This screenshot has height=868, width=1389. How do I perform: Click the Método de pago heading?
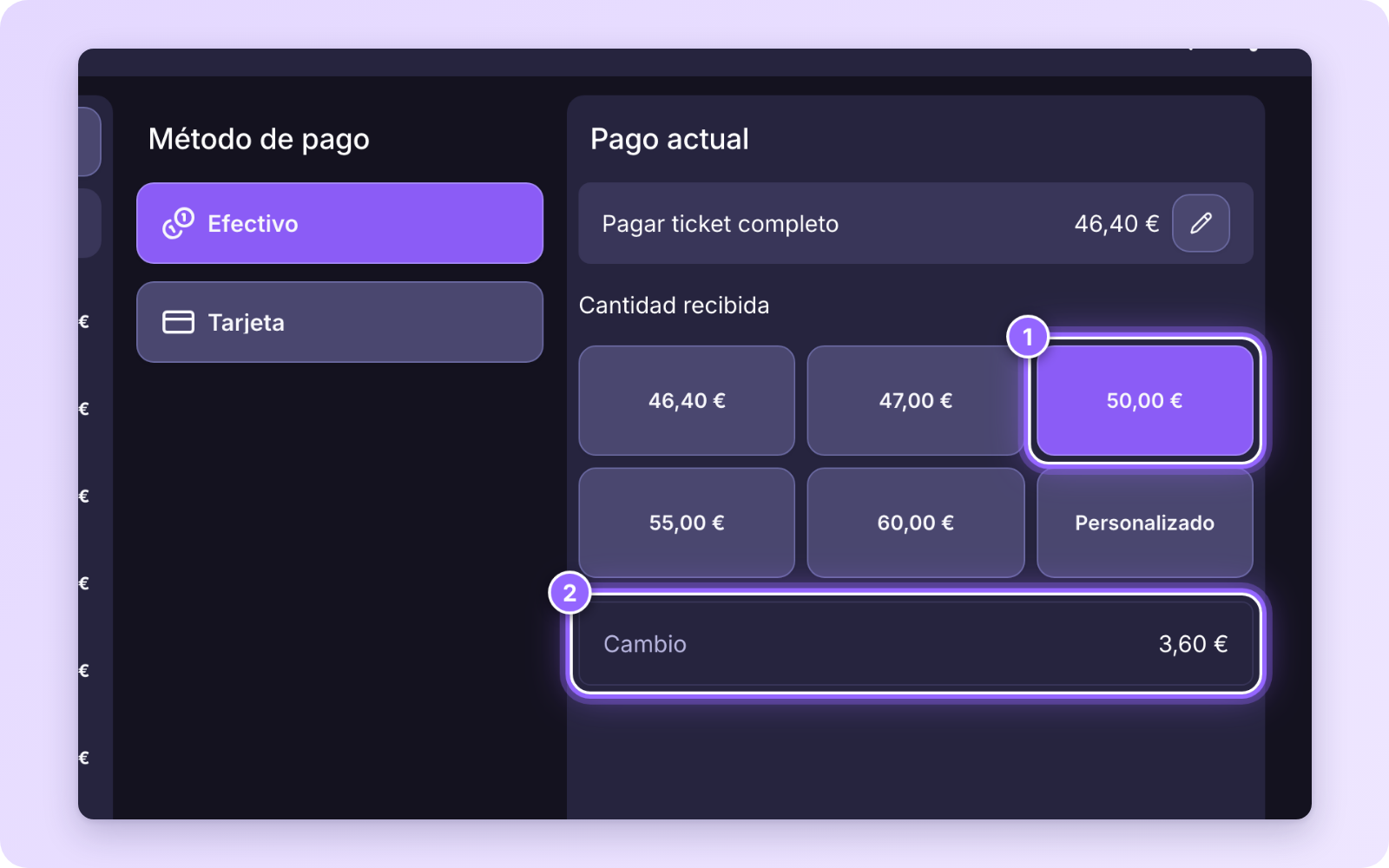[259, 139]
